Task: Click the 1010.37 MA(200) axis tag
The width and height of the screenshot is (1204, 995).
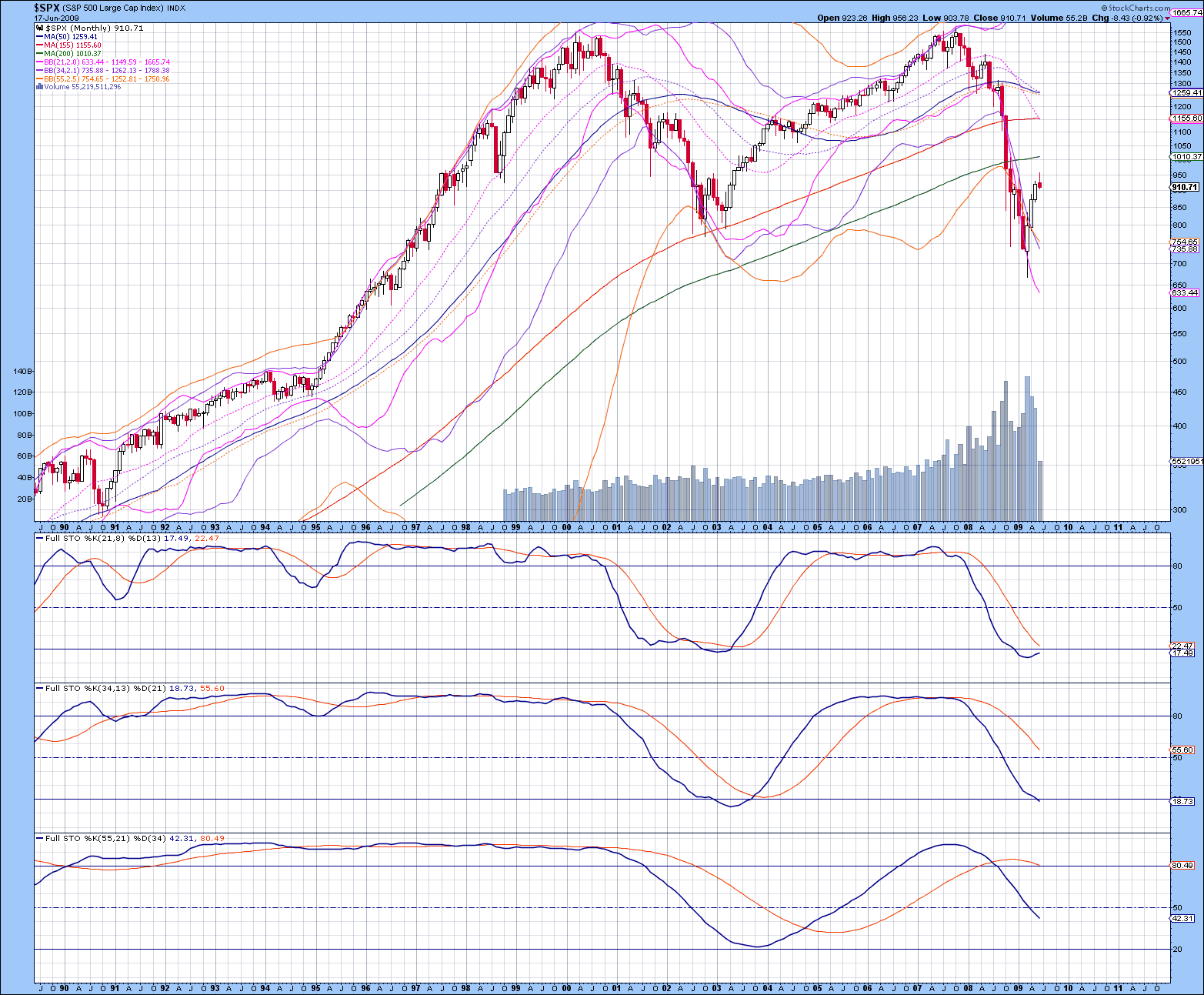Action: (x=1186, y=157)
